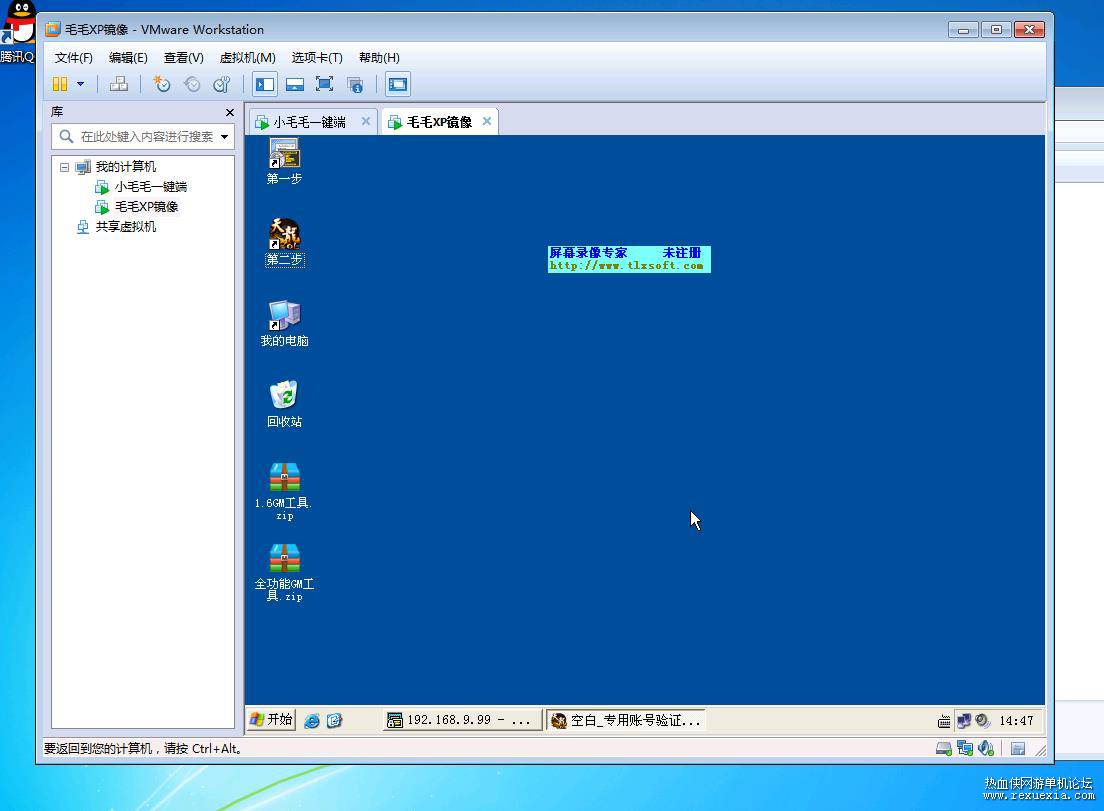Open the power options dropdown arrow
The height and width of the screenshot is (811, 1104).
[81, 84]
